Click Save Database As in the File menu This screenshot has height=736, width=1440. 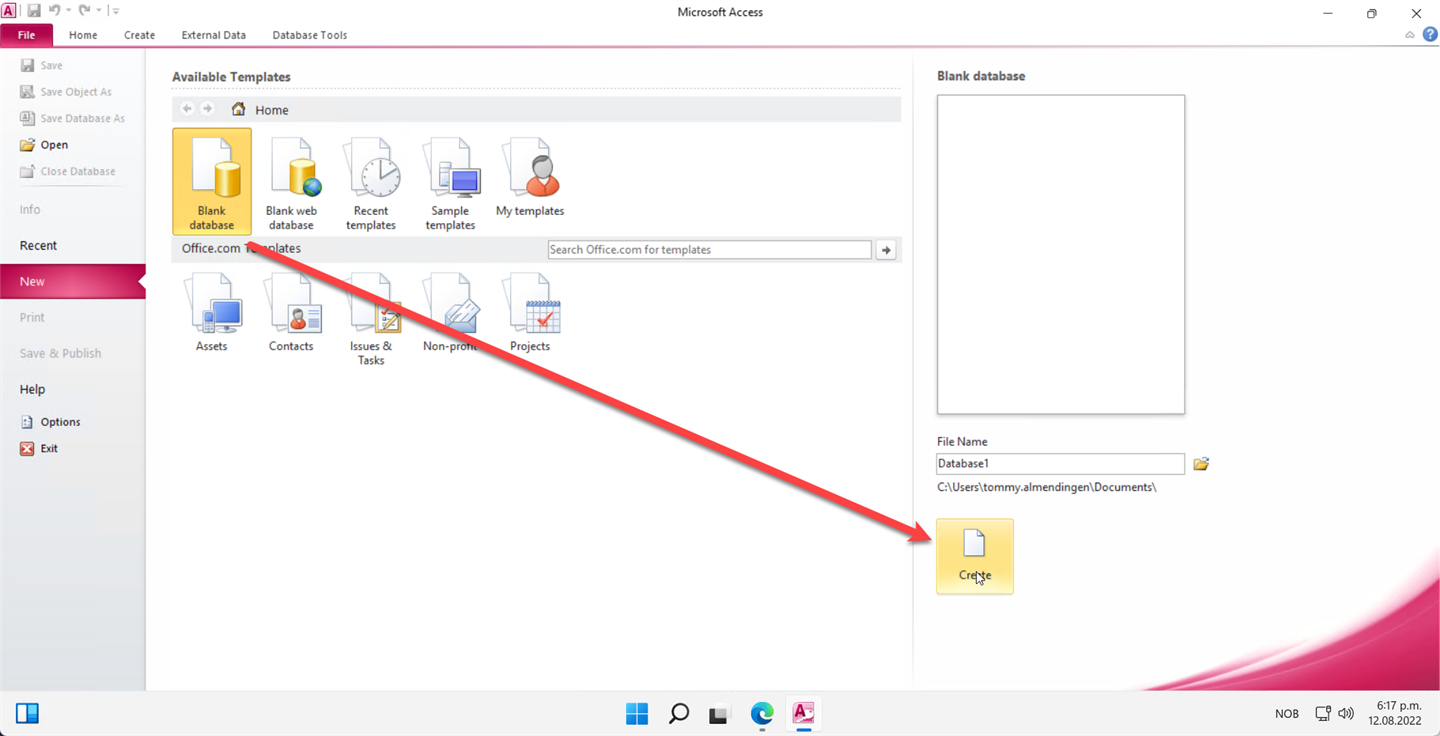click(72, 118)
